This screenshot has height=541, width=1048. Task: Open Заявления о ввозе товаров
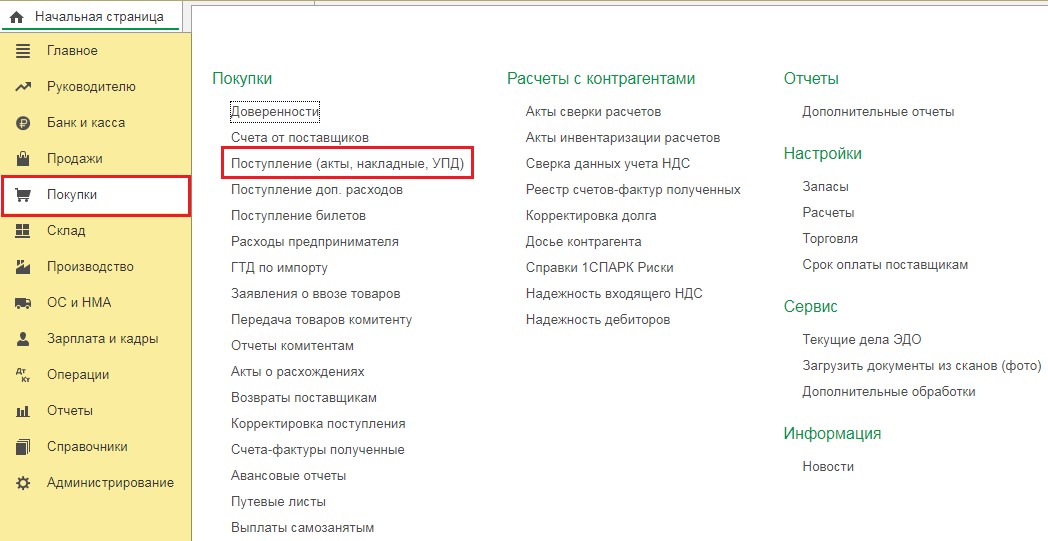315,294
